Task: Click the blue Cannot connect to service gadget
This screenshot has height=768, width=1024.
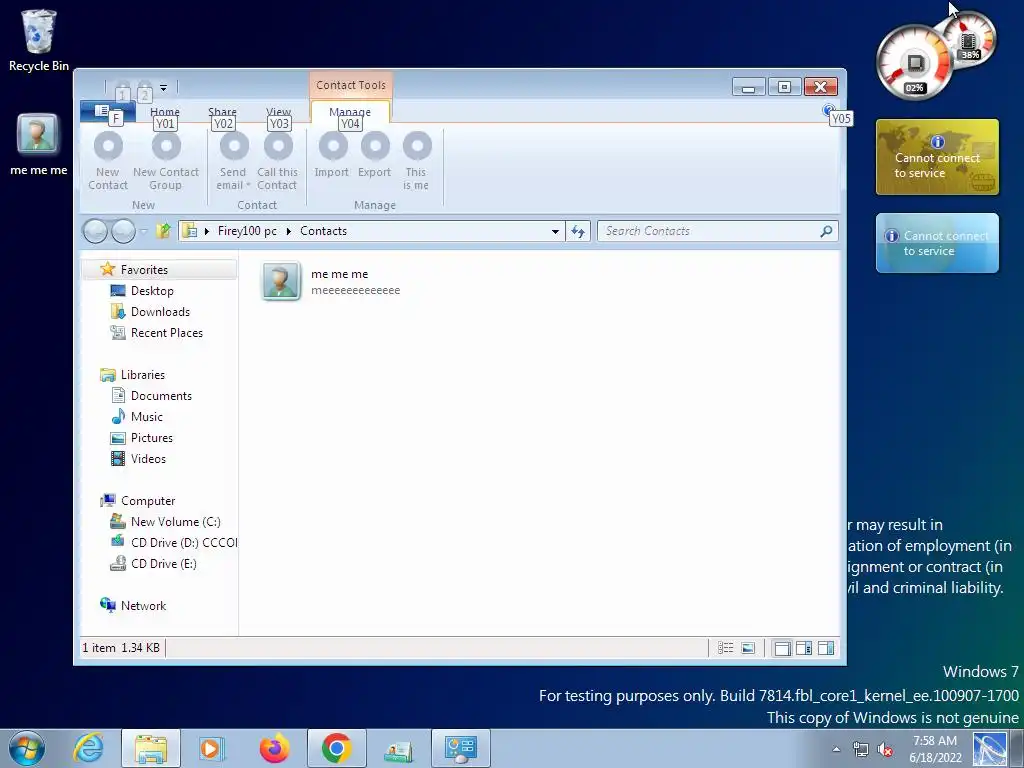Action: pyautogui.click(x=937, y=243)
